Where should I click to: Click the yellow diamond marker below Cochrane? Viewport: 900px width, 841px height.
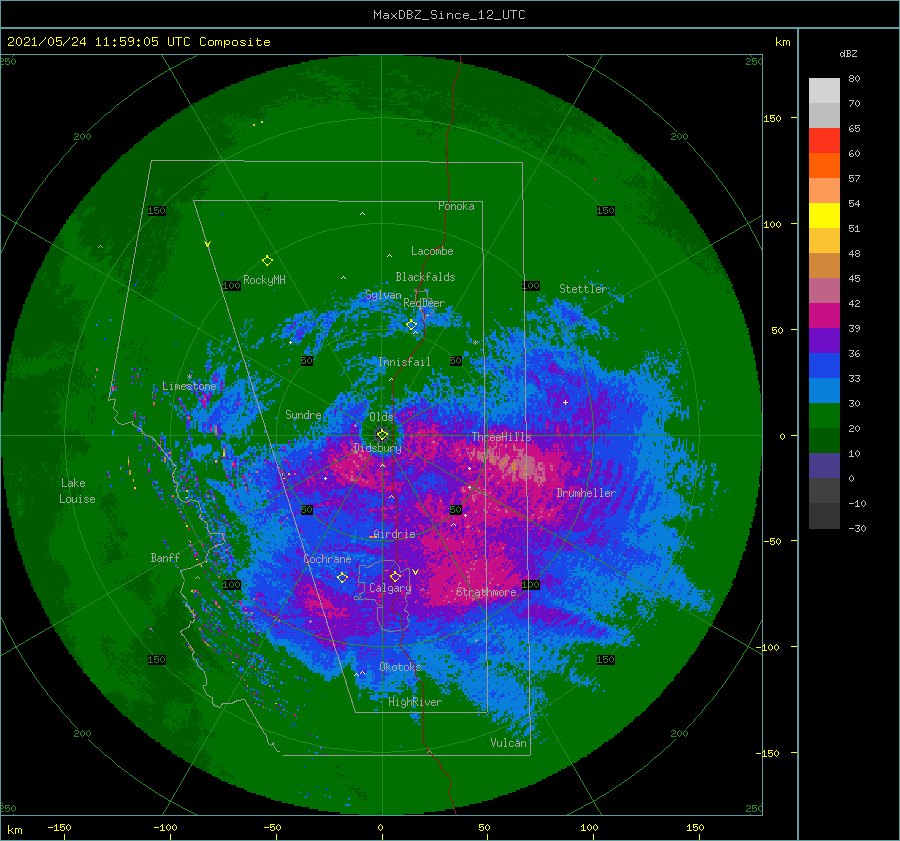coord(342,577)
